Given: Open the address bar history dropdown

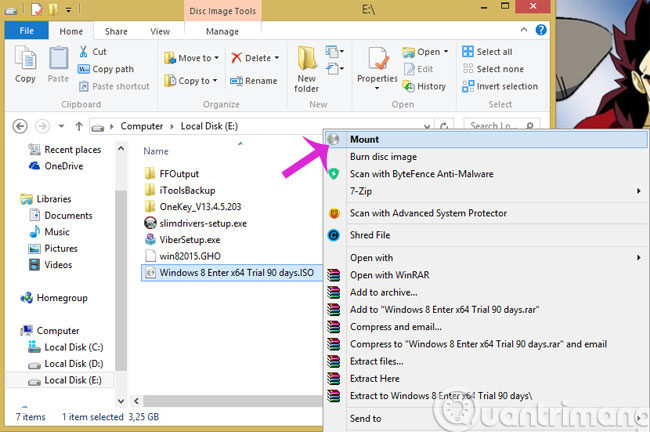Looking at the screenshot, I should pos(427,126).
